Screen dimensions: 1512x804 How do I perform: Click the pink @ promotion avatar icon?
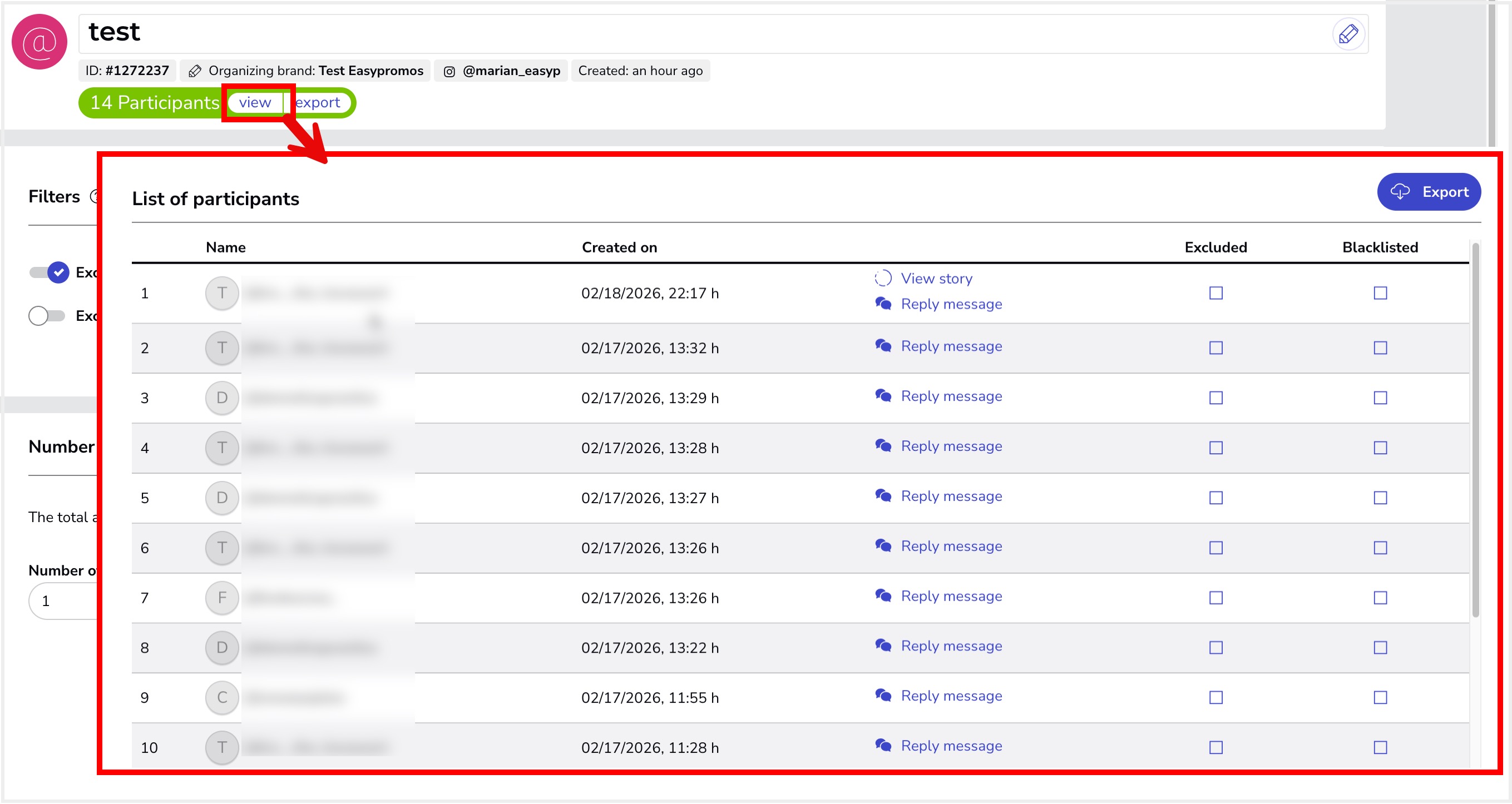[x=39, y=42]
